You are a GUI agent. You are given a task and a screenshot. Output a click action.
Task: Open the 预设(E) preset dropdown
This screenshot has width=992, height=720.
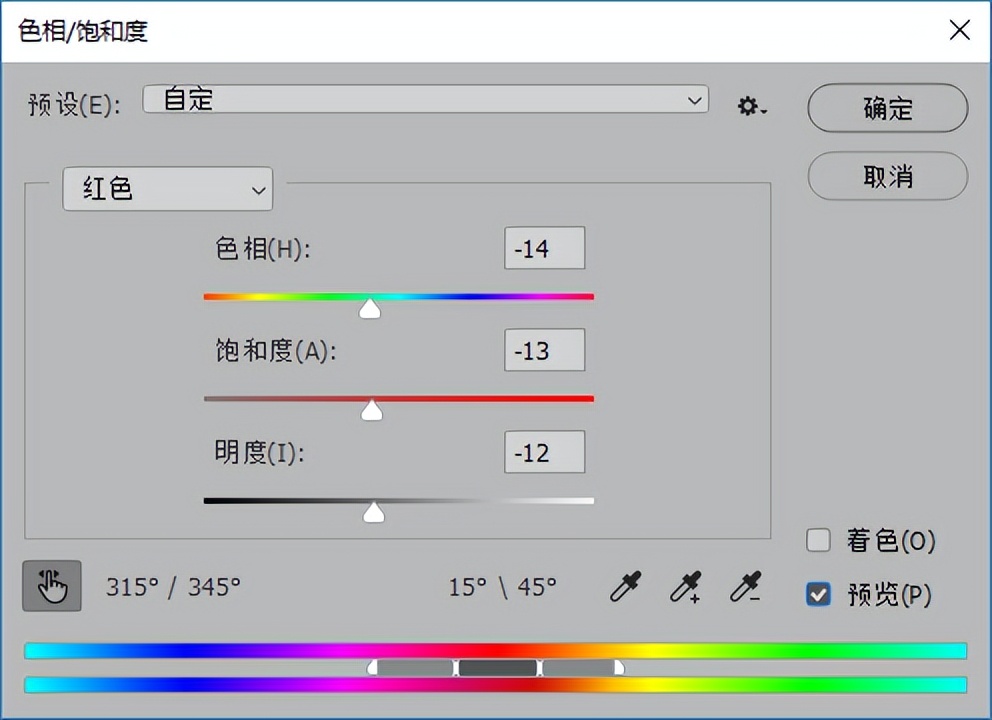(425, 100)
